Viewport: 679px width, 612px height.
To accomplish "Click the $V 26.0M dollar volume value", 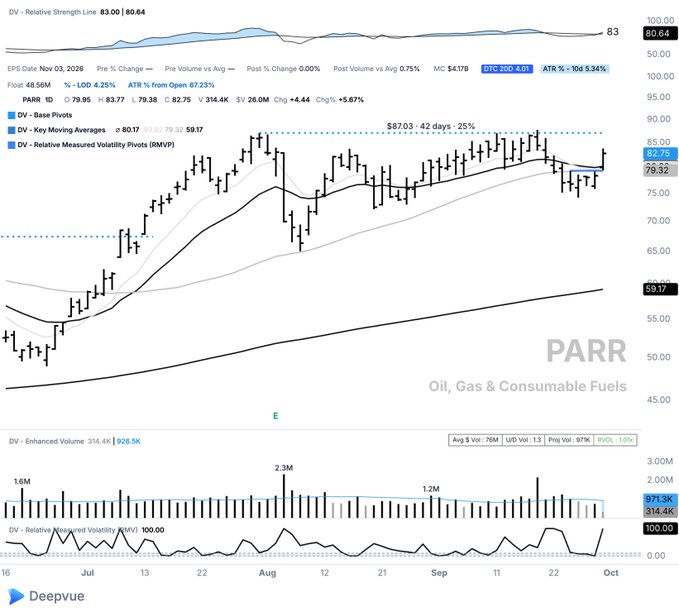I will pos(252,100).
